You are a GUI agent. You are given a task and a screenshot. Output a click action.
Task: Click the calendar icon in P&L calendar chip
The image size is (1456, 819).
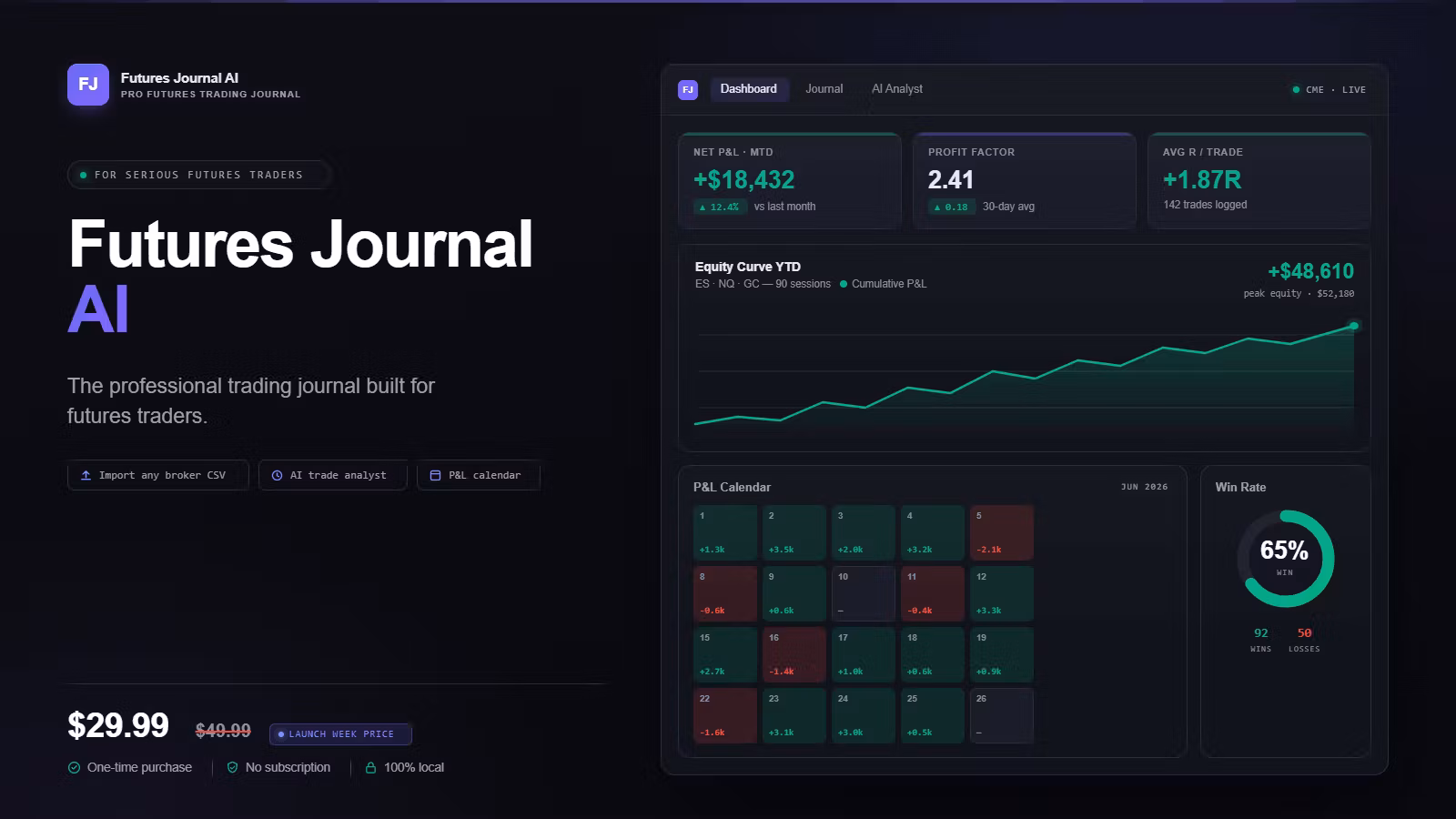(x=435, y=475)
